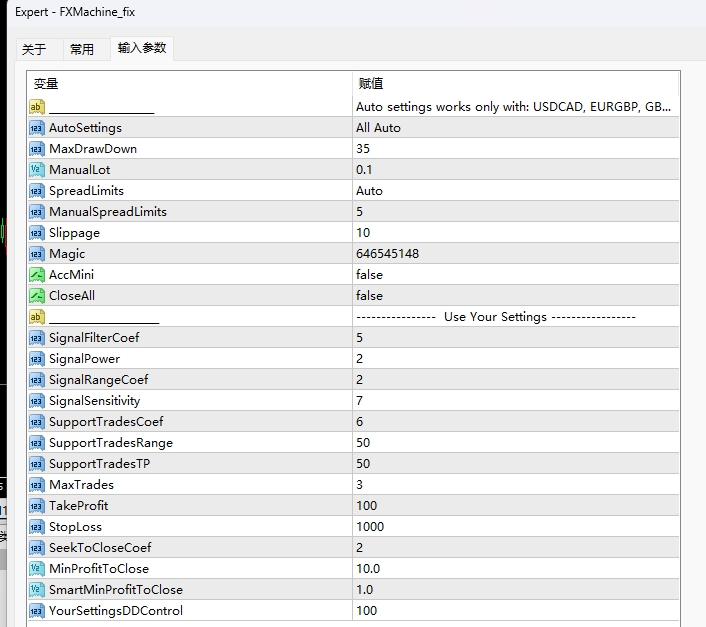Click the string icon beside Use Your Settings
Image resolution: width=706 pixels, height=627 pixels.
click(37, 317)
